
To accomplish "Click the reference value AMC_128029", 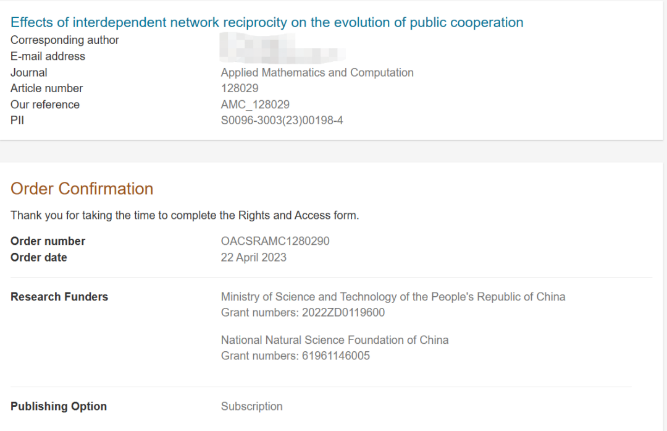I will (255, 105).
